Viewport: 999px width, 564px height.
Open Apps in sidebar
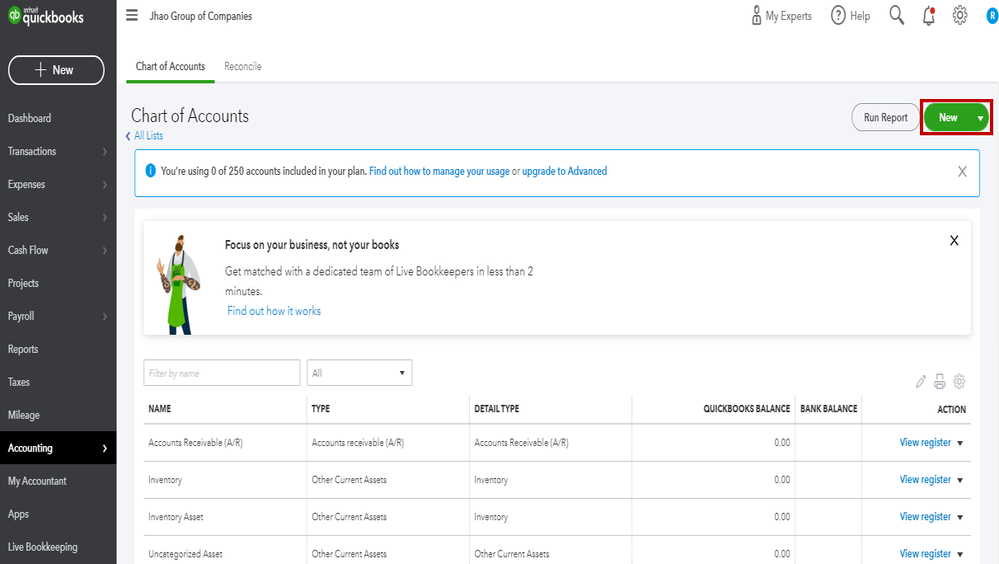tap(18, 514)
